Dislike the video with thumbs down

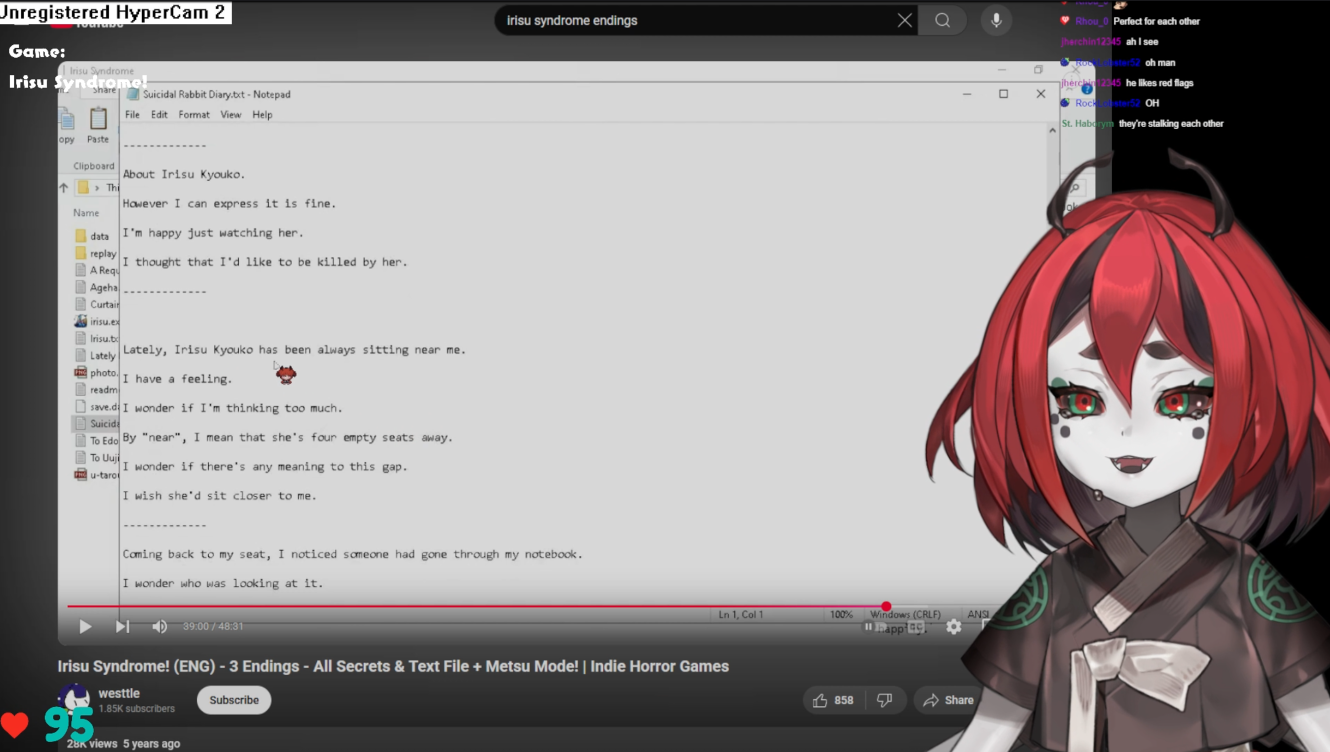[x=885, y=700]
